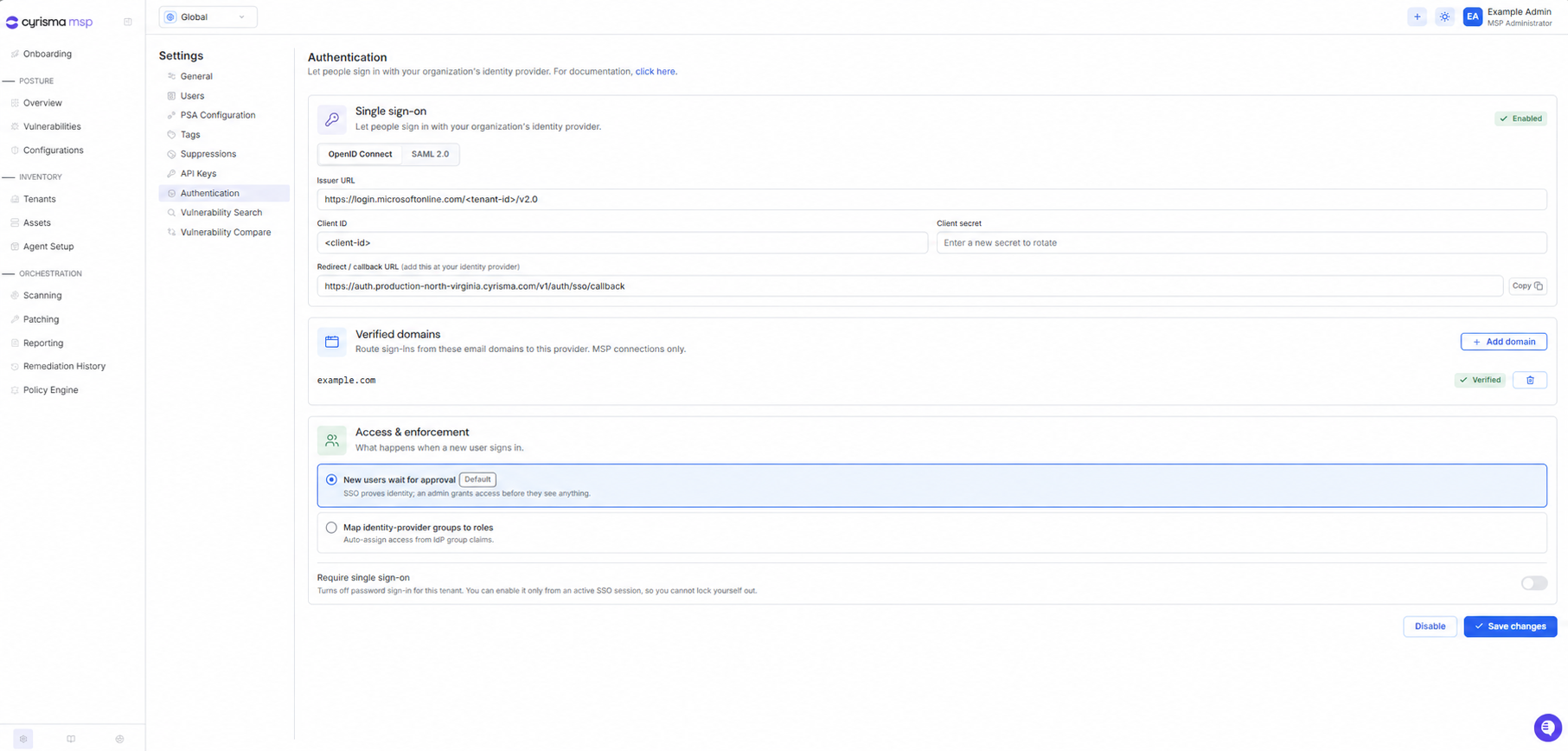Select 'New users wait for approval' option
The height and width of the screenshot is (751, 1568).
pyautogui.click(x=931, y=485)
